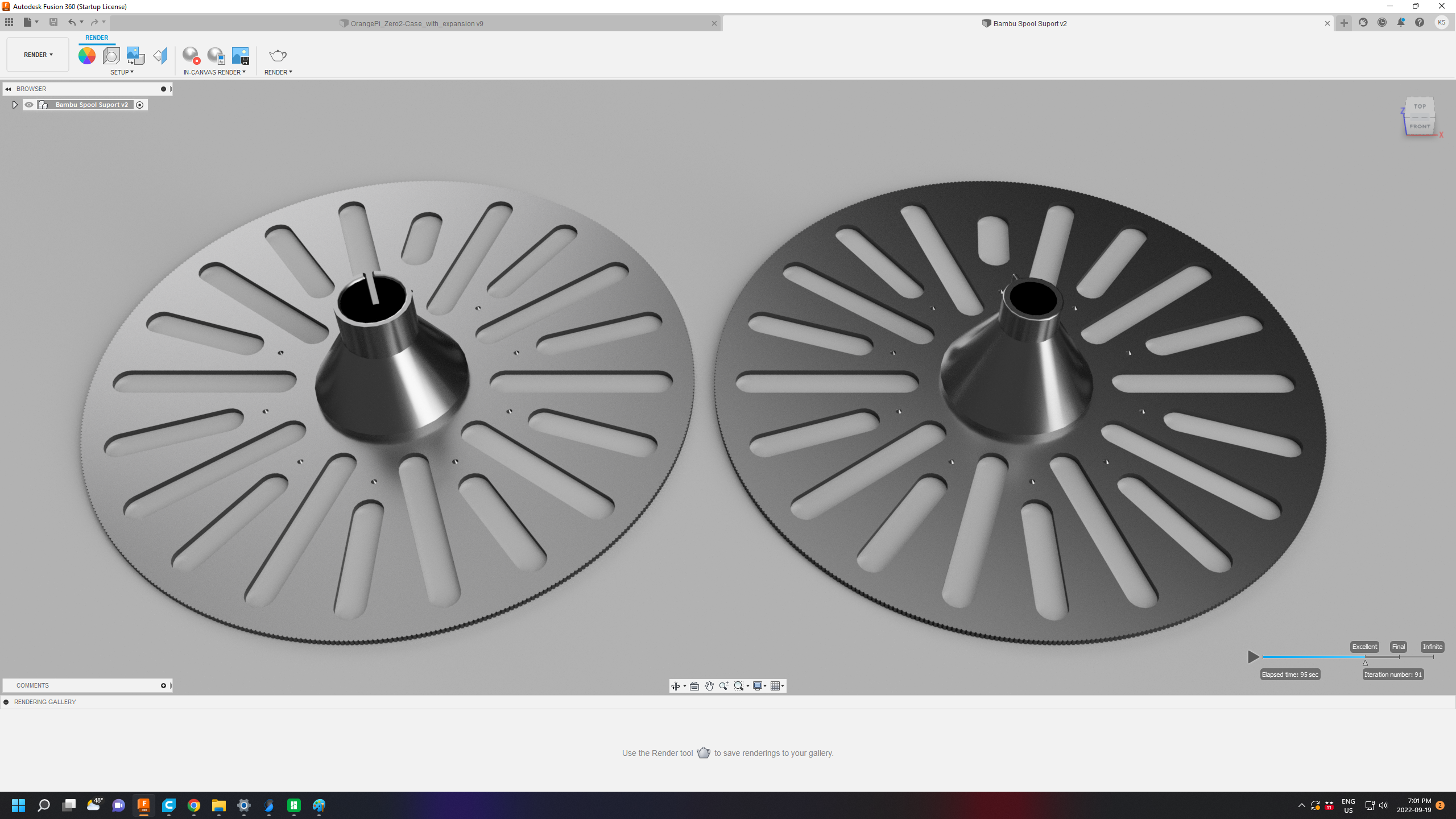Set render quality to Final
Image resolution: width=1456 pixels, height=819 pixels.
[x=1398, y=647]
